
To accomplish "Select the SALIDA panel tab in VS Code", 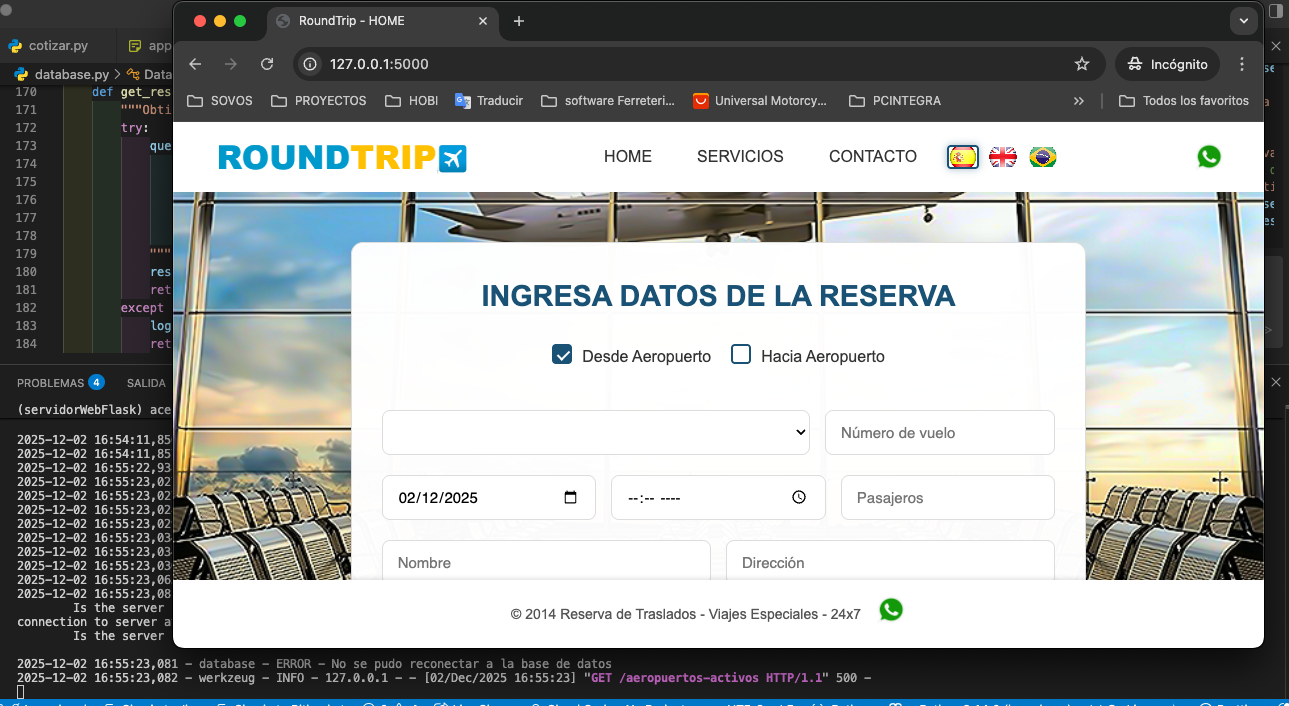I will click(x=146, y=383).
